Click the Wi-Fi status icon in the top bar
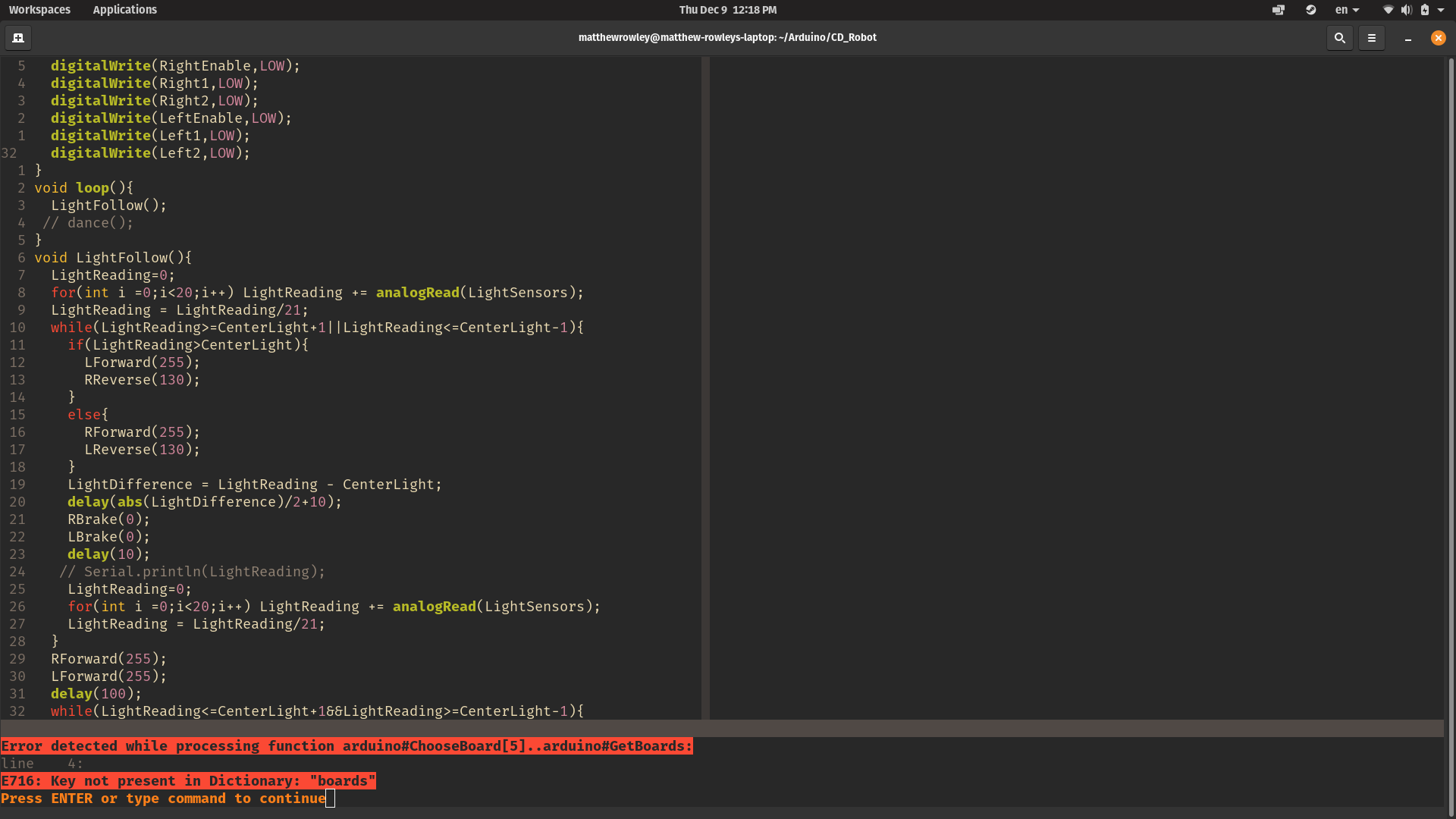The height and width of the screenshot is (819, 1456). pos(1388,10)
